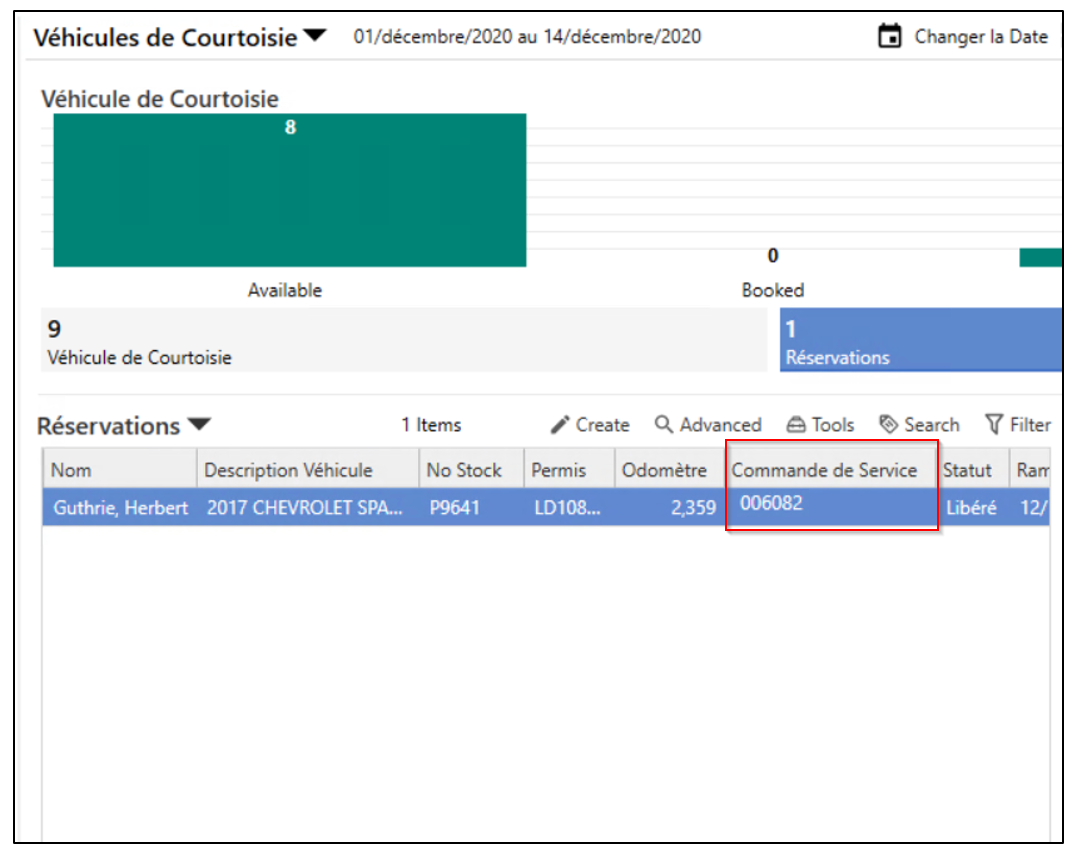This screenshot has width=1077, height=856.
Task: Sort by the Nom column header
Action: tap(120, 470)
